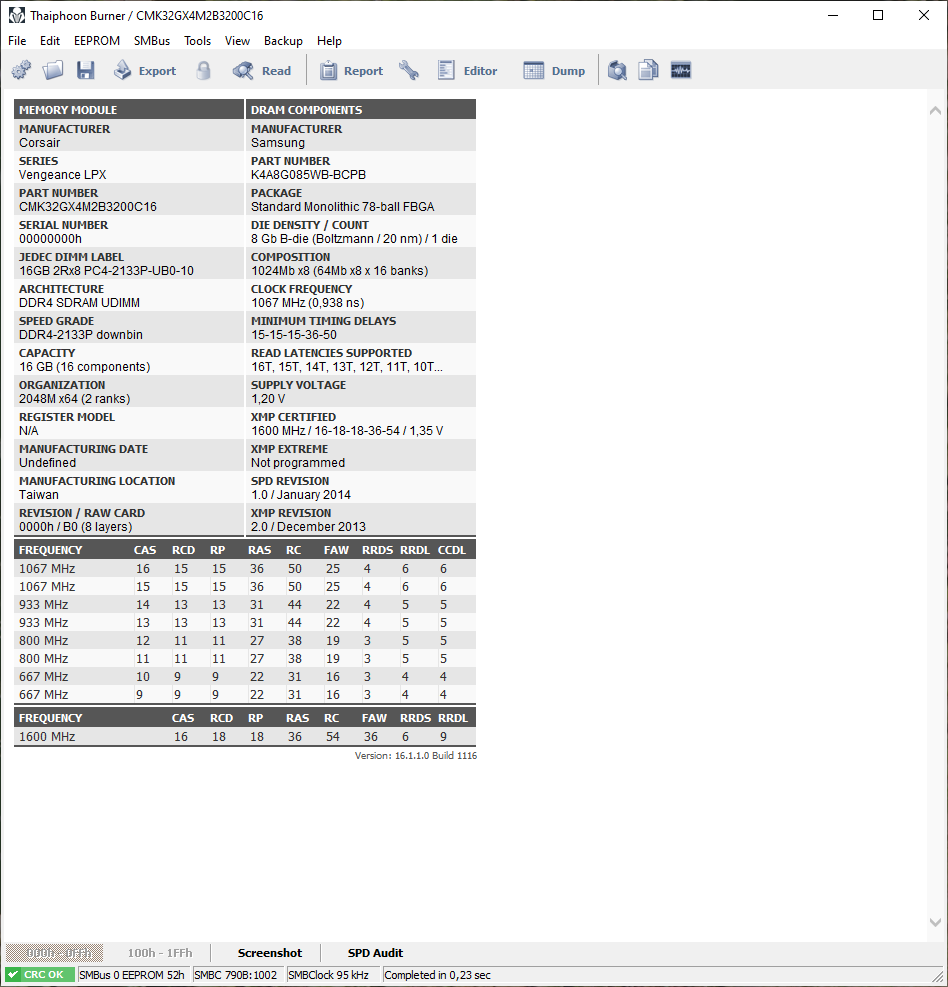The width and height of the screenshot is (948, 987).
Task: Save dump with the floppy disk icon
Action: pyautogui.click(x=86, y=70)
